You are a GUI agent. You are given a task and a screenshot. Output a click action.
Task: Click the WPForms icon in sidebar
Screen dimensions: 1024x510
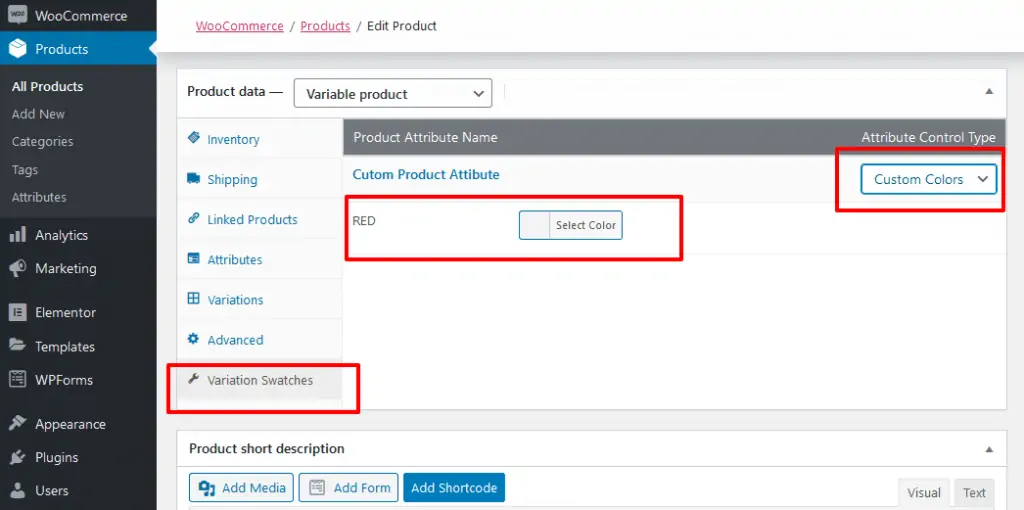tap(18, 379)
